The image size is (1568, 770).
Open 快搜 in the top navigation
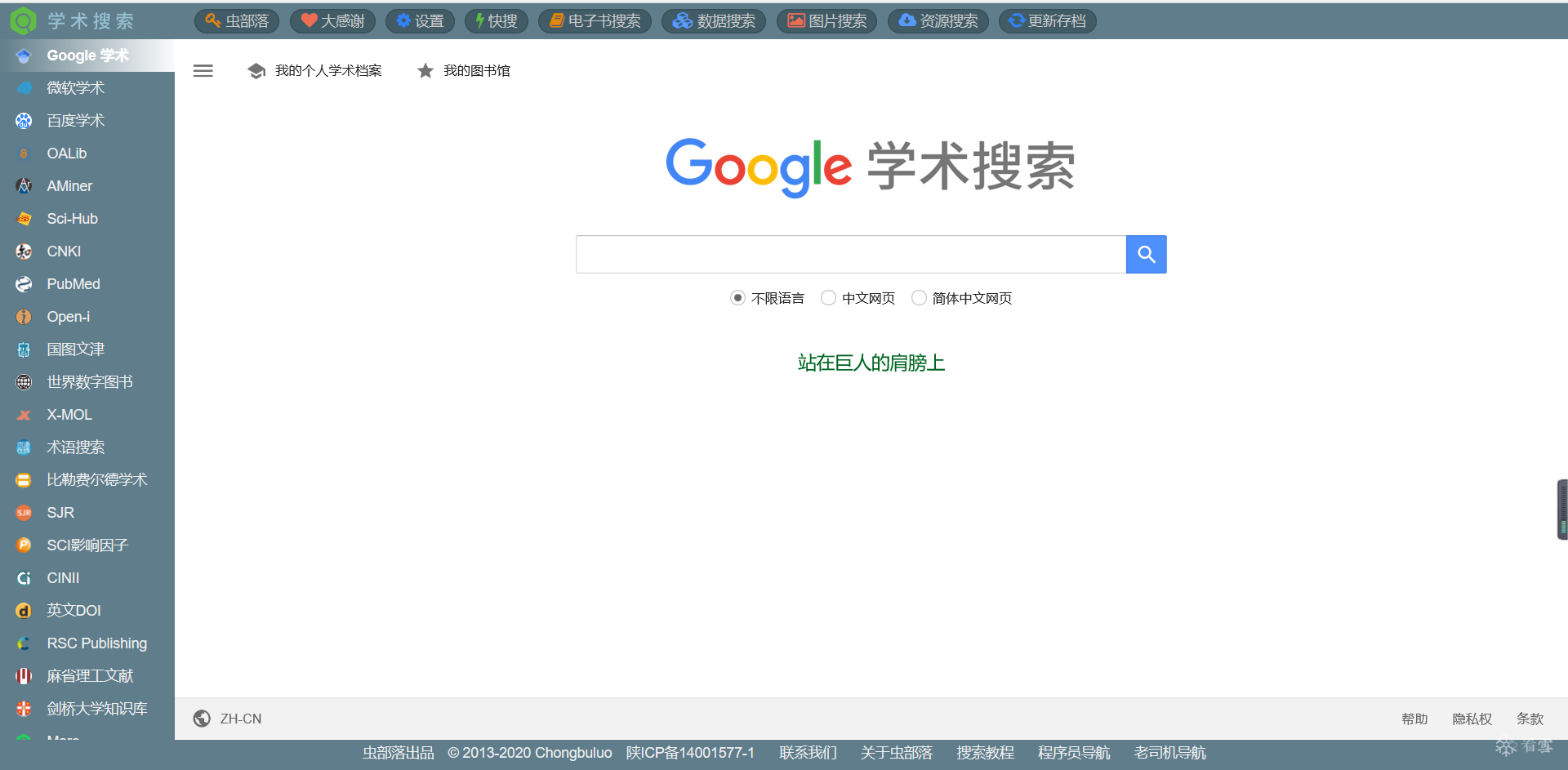tap(497, 21)
